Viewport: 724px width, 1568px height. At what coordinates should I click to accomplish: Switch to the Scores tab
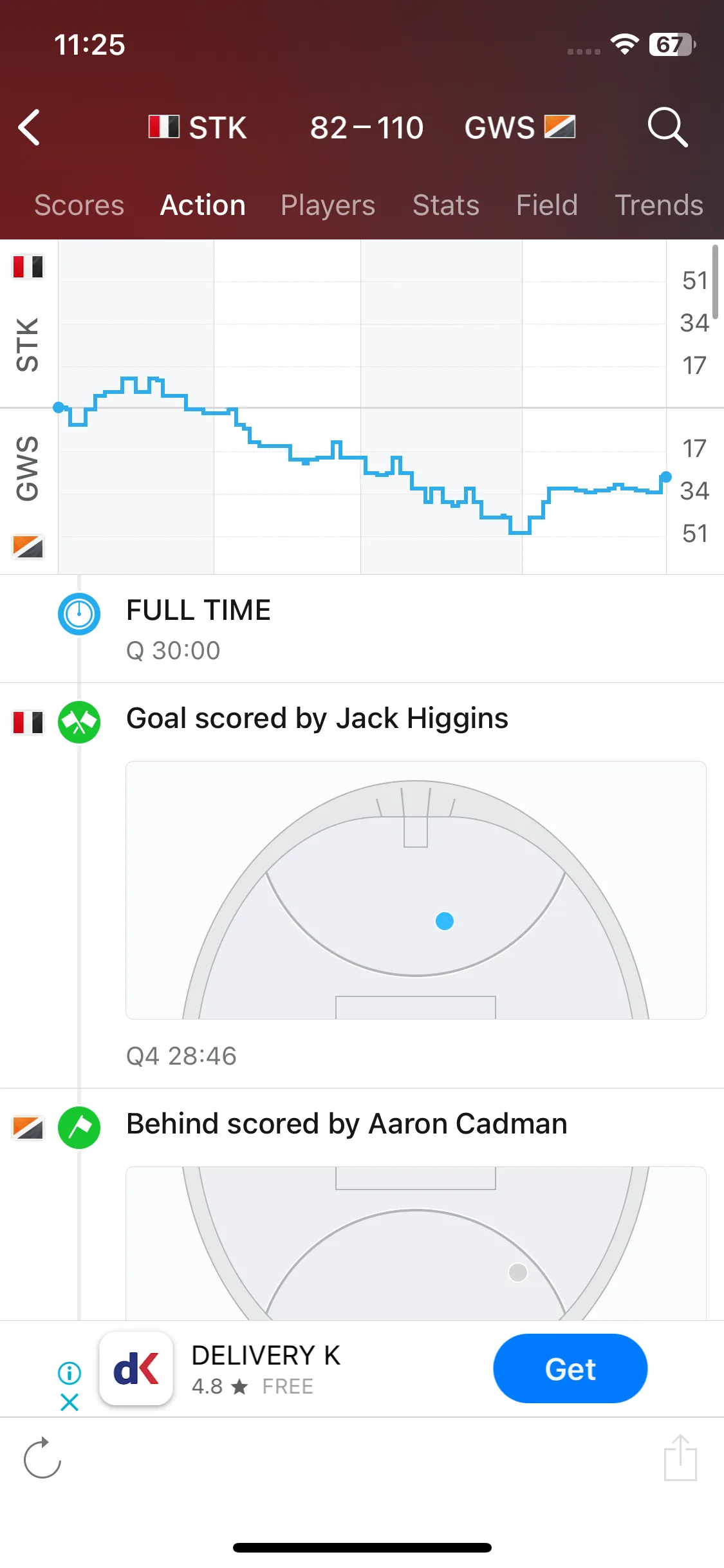(x=79, y=205)
